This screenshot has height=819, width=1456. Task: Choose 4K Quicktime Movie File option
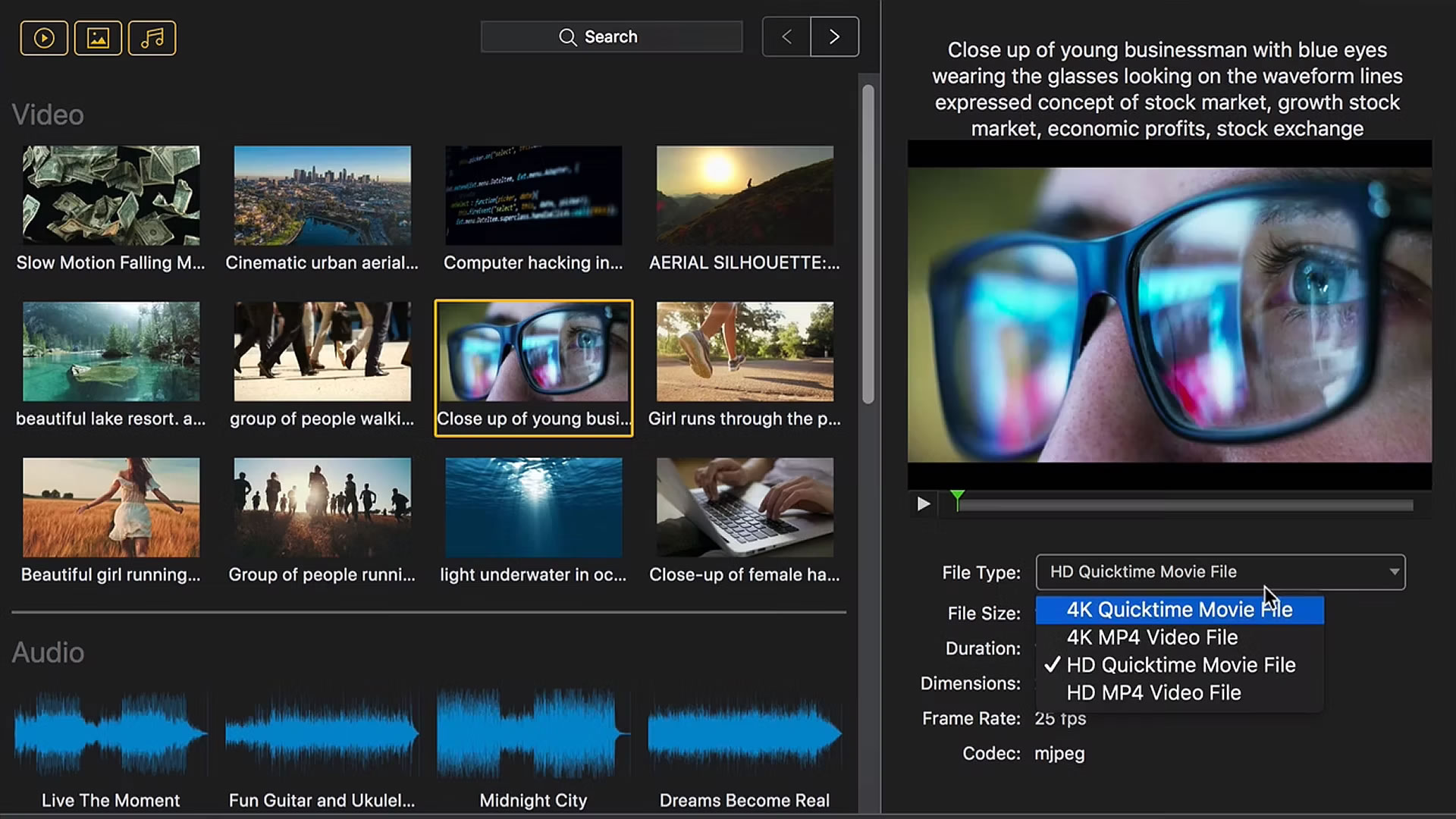click(x=1180, y=610)
